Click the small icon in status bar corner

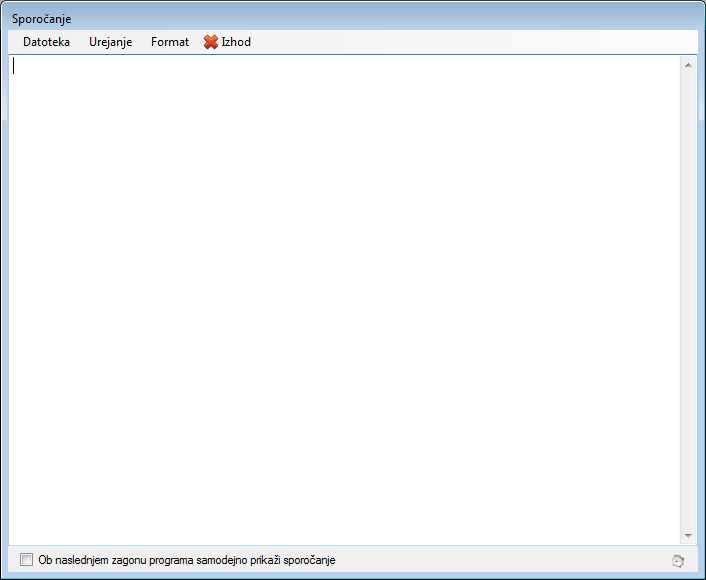(x=679, y=561)
